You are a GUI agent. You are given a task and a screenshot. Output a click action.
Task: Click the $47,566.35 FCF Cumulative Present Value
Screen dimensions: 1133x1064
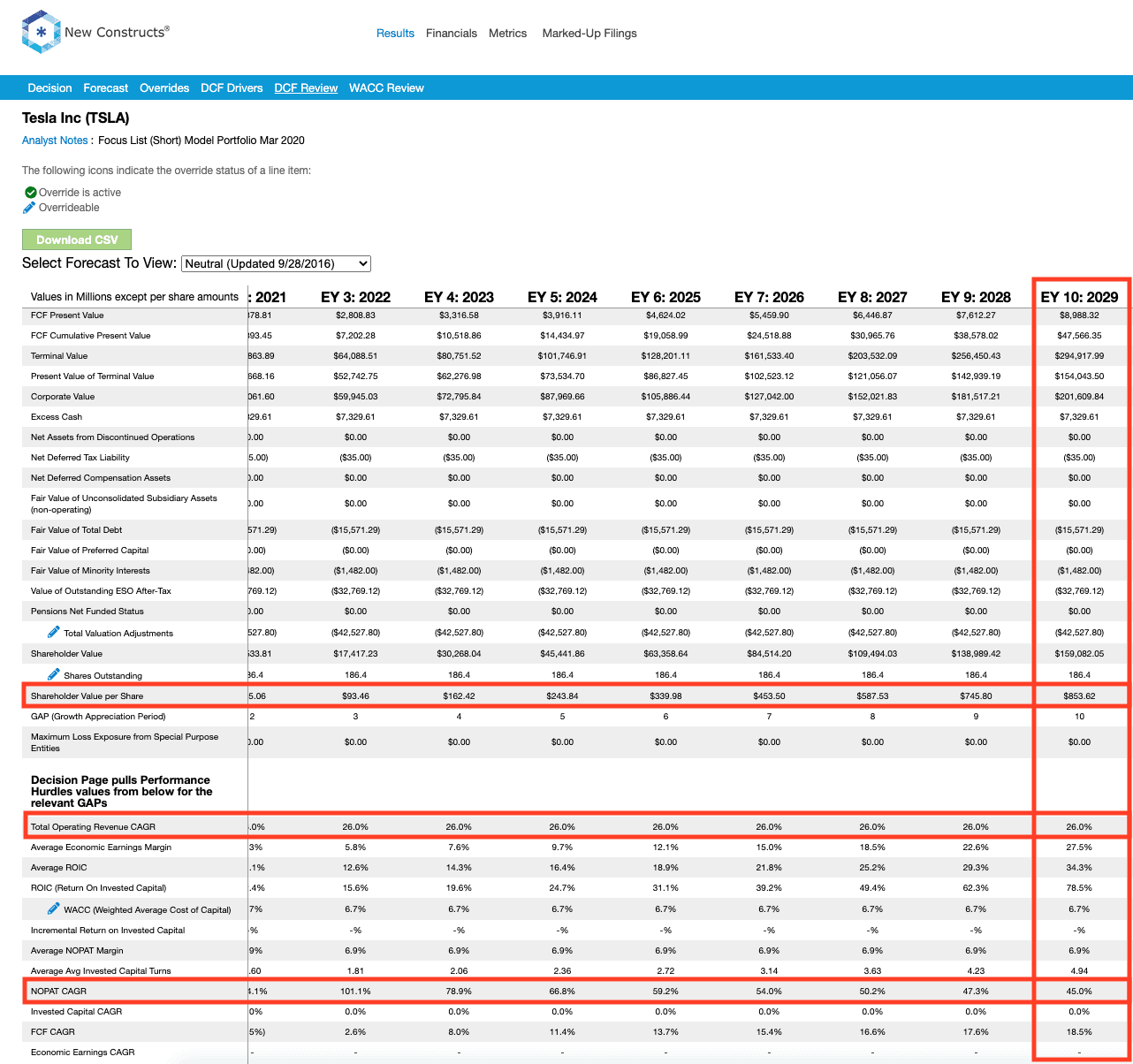pos(1079,336)
